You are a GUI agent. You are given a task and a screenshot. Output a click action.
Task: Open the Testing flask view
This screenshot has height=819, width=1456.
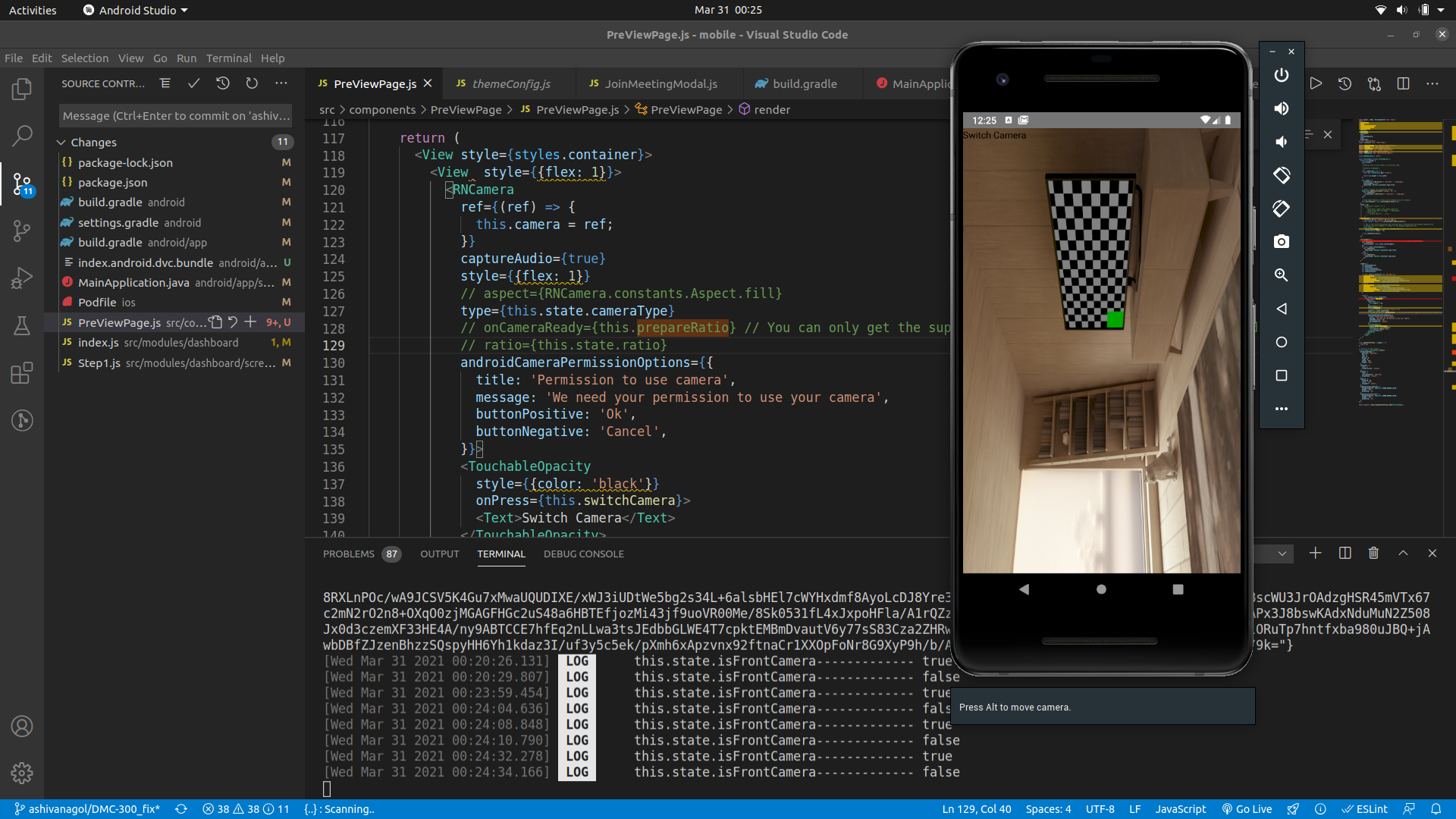[22, 325]
